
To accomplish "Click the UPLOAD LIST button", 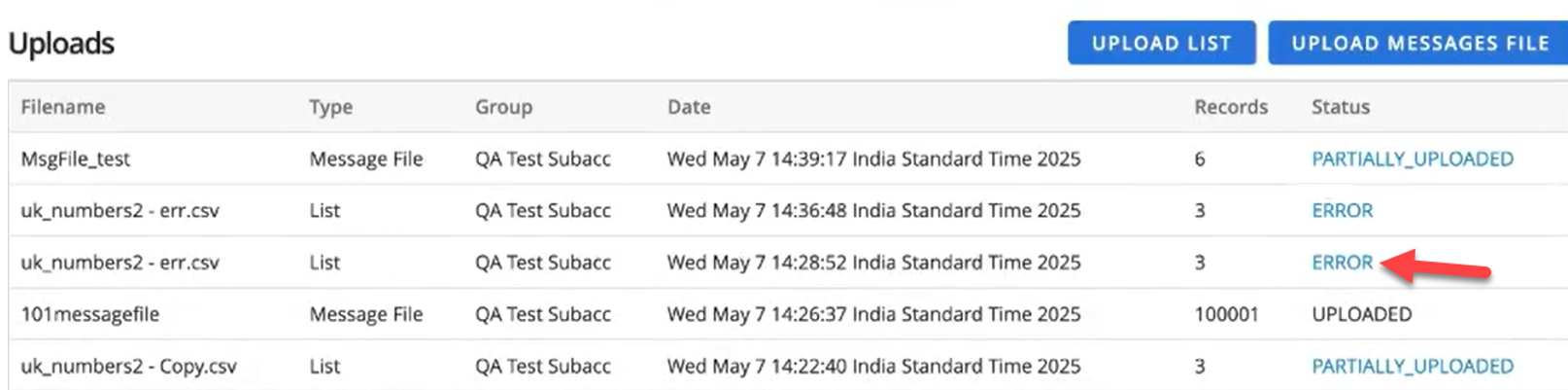I will point(1161,44).
